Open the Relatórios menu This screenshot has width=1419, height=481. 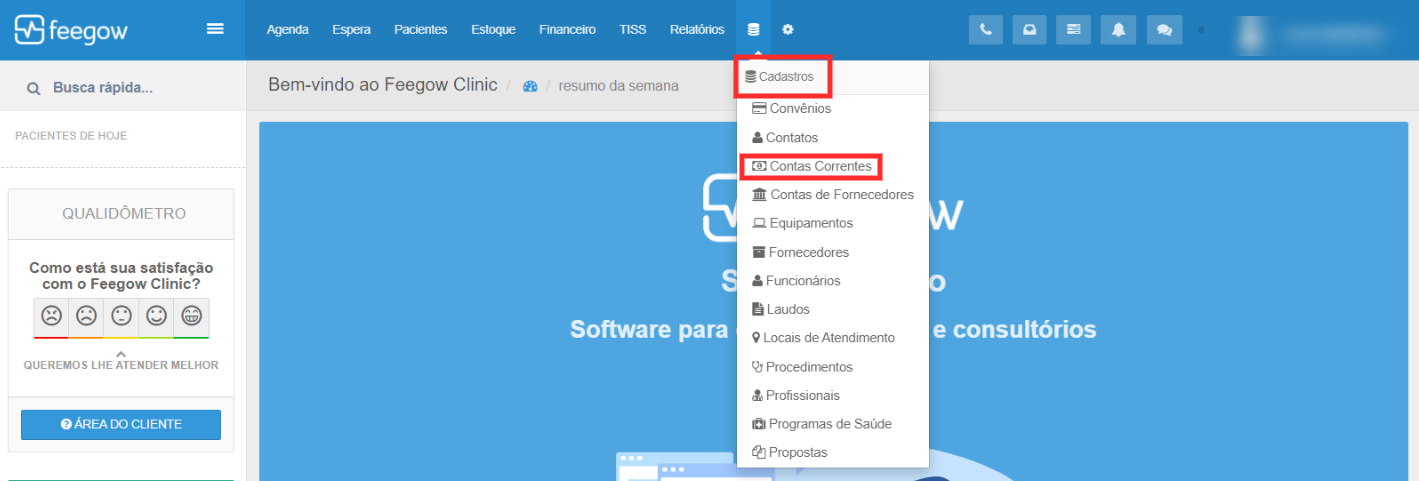click(697, 30)
